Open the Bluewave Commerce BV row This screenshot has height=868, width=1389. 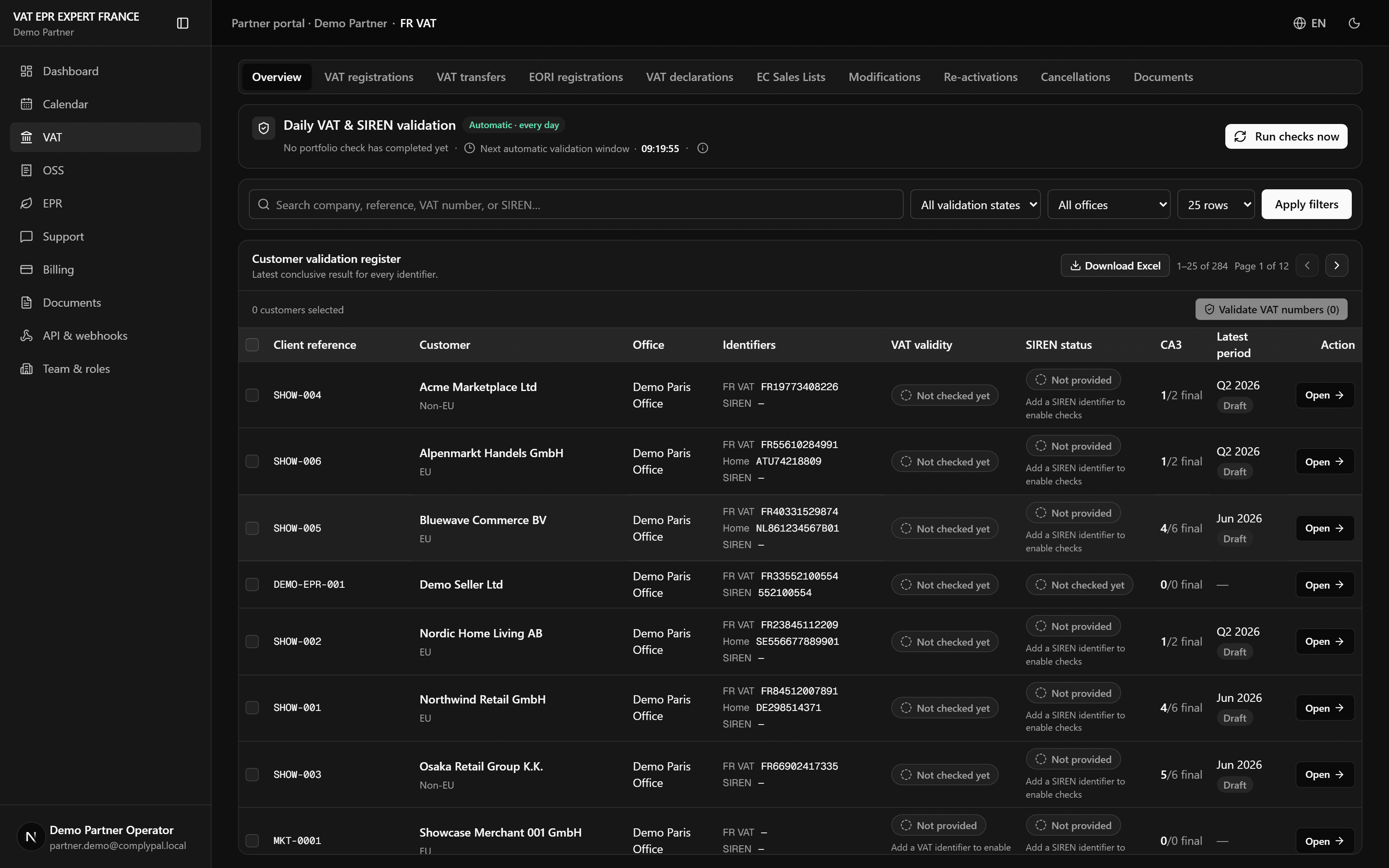point(1325,528)
